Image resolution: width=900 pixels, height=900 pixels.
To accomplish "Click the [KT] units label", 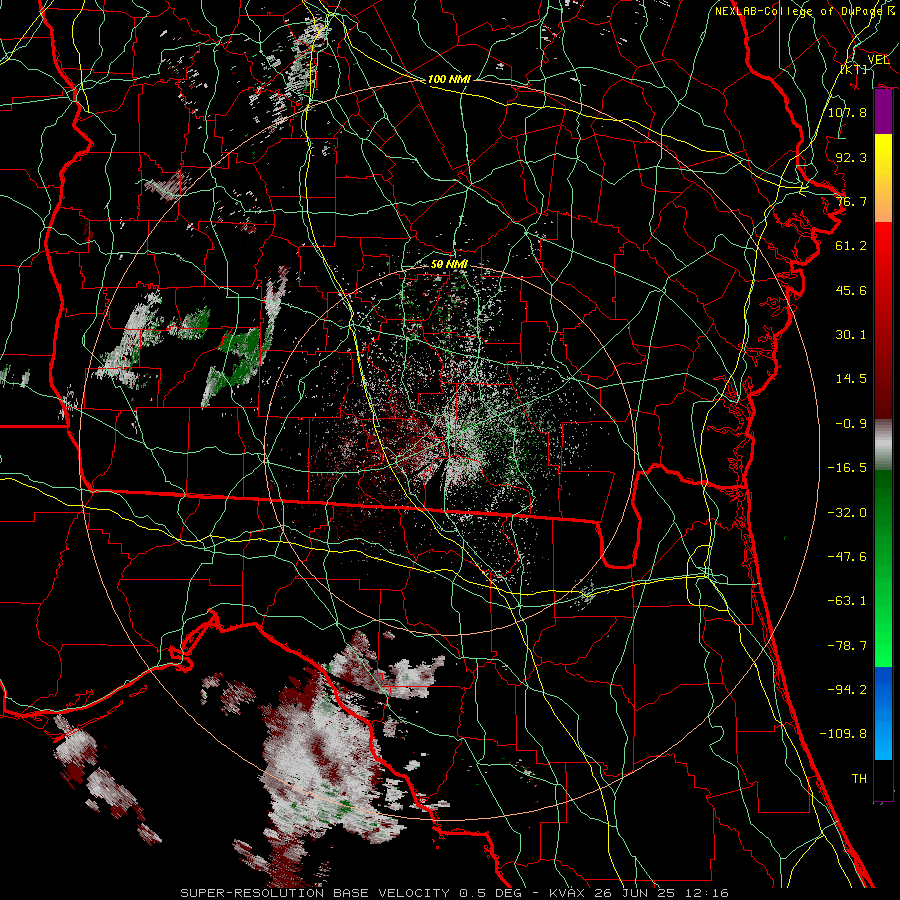I will tap(854, 70).
